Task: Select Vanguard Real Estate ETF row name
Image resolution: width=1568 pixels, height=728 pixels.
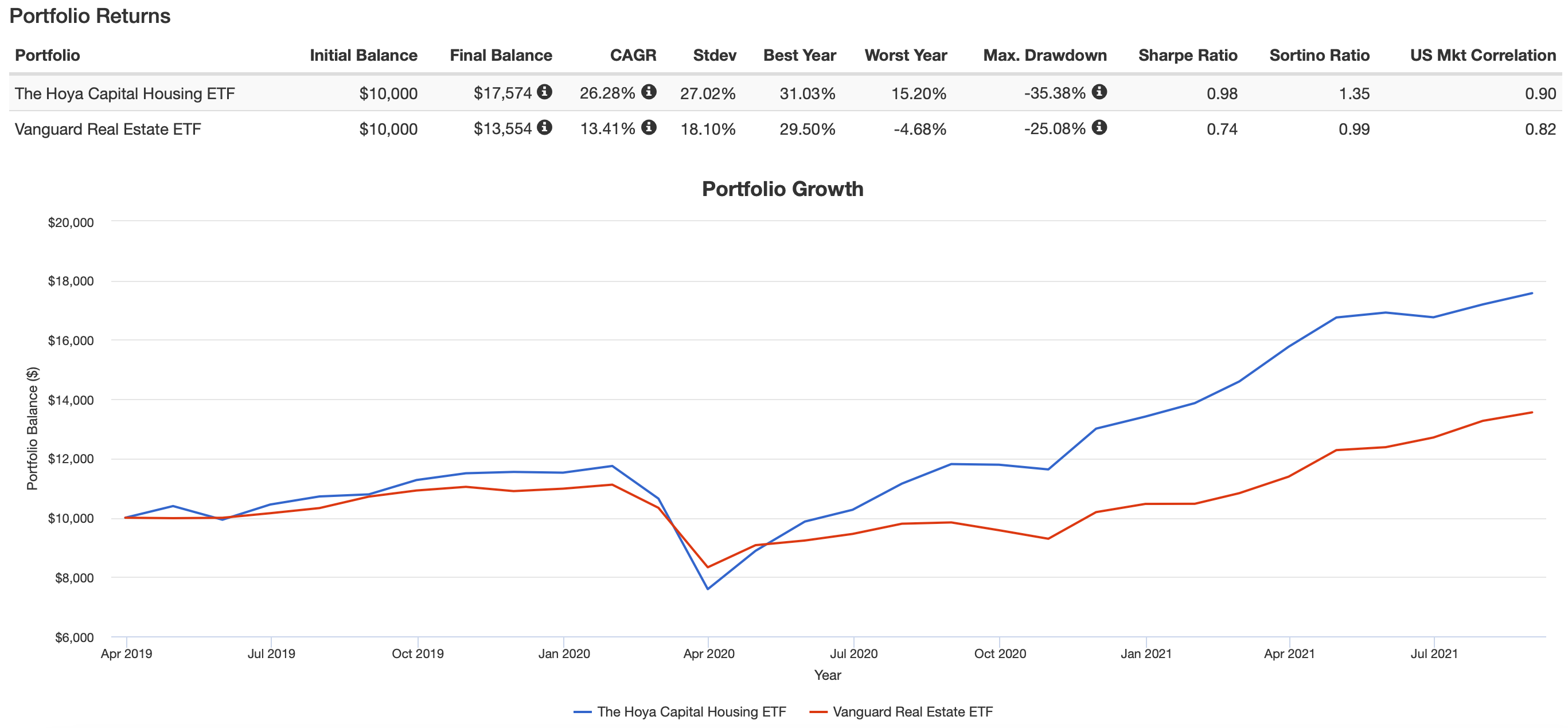Action: 108,129
